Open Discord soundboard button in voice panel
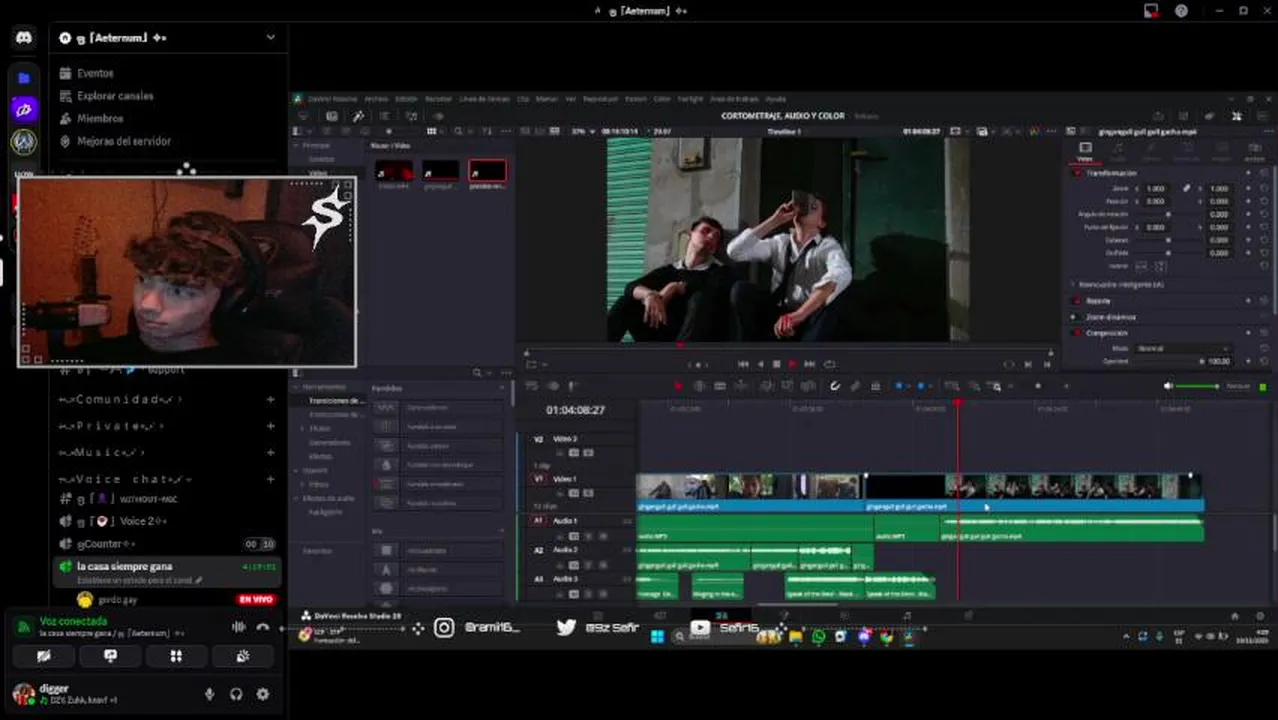The height and width of the screenshot is (720, 1278). 243,656
